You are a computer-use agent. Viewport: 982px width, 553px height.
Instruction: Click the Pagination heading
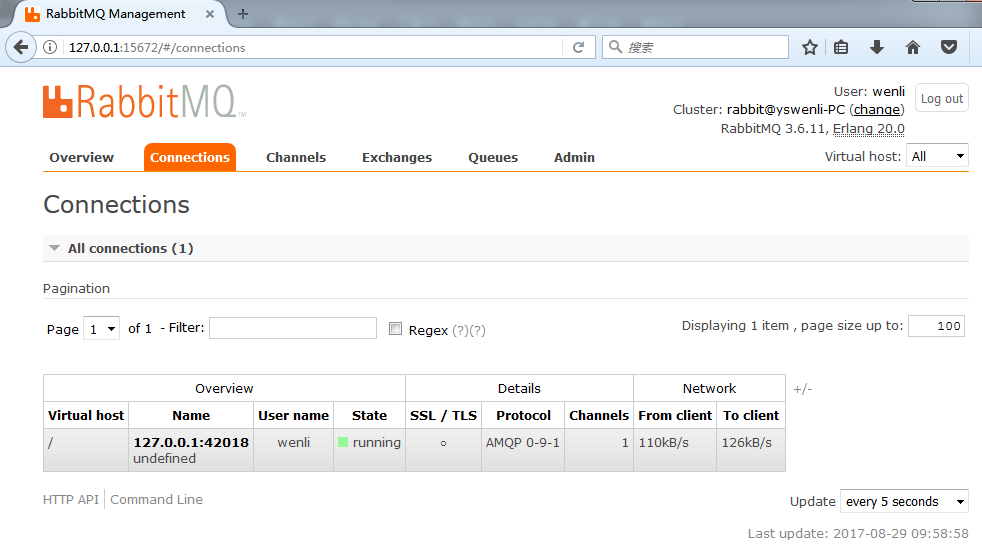[x=76, y=288]
